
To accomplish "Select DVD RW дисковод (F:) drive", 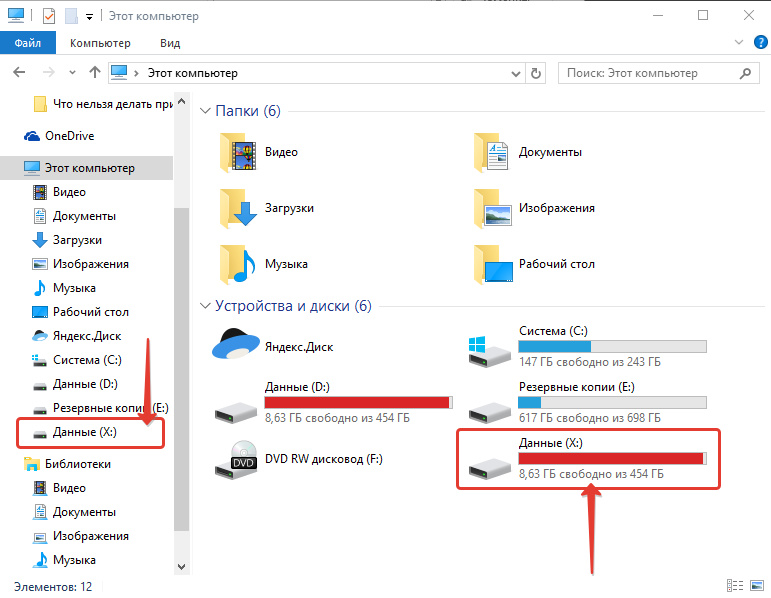I will click(298, 459).
